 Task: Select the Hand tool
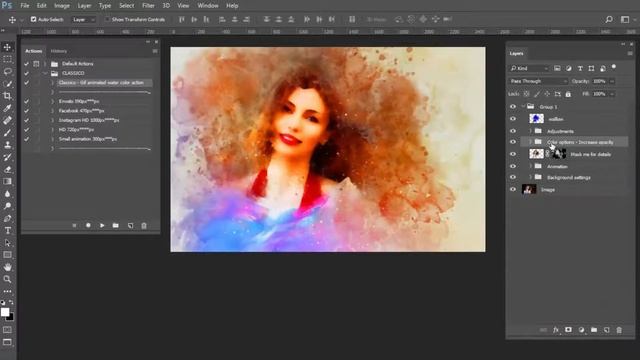point(7,267)
